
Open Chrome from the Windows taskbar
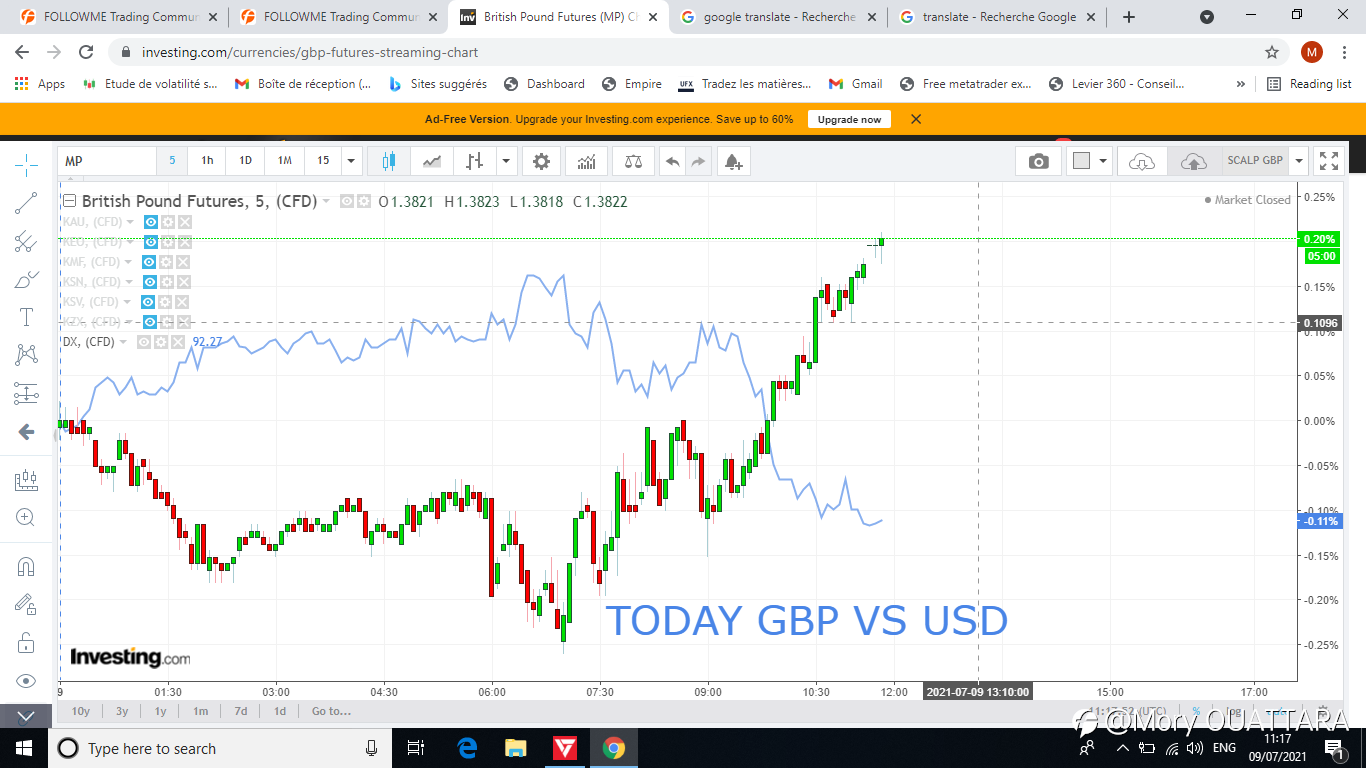pos(613,748)
